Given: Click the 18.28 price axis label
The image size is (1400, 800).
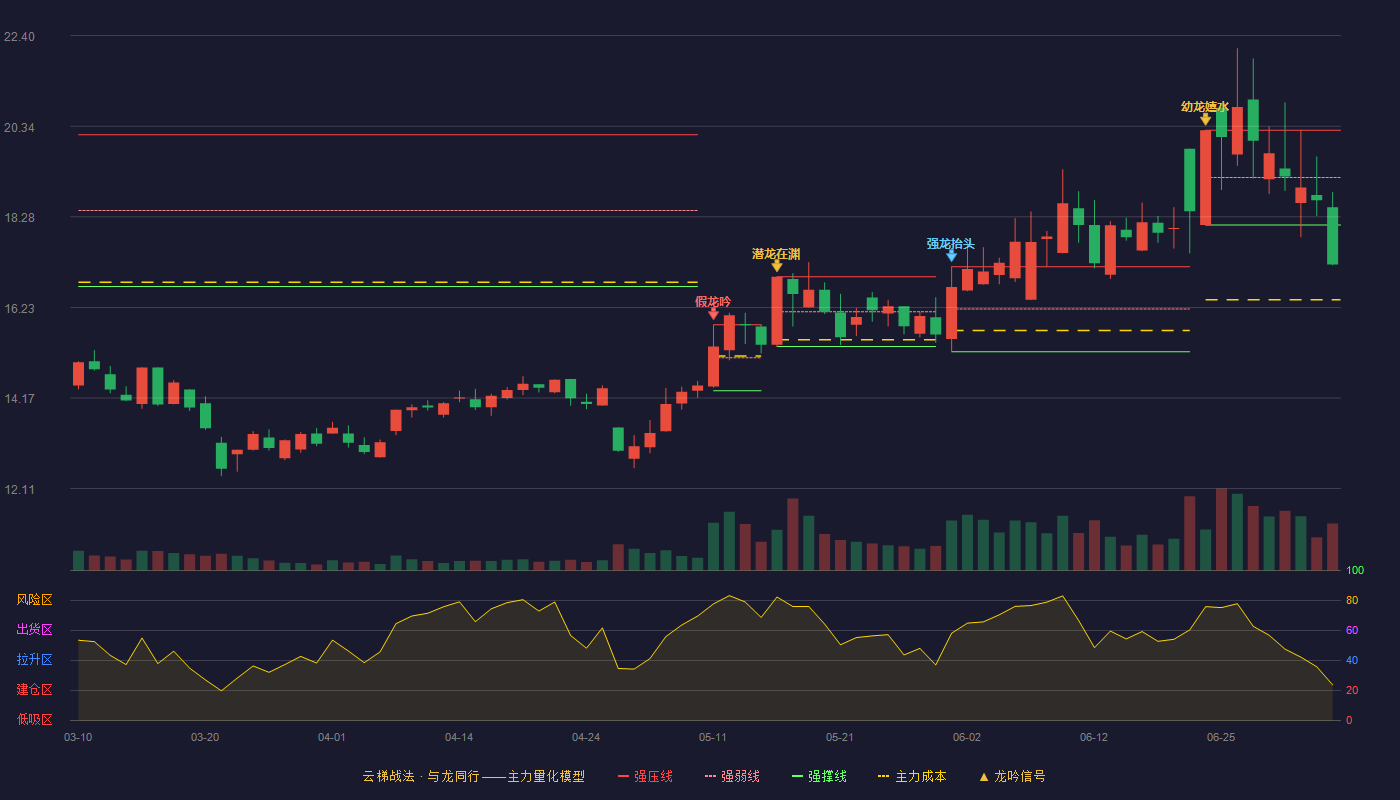Looking at the screenshot, I should click(19, 218).
